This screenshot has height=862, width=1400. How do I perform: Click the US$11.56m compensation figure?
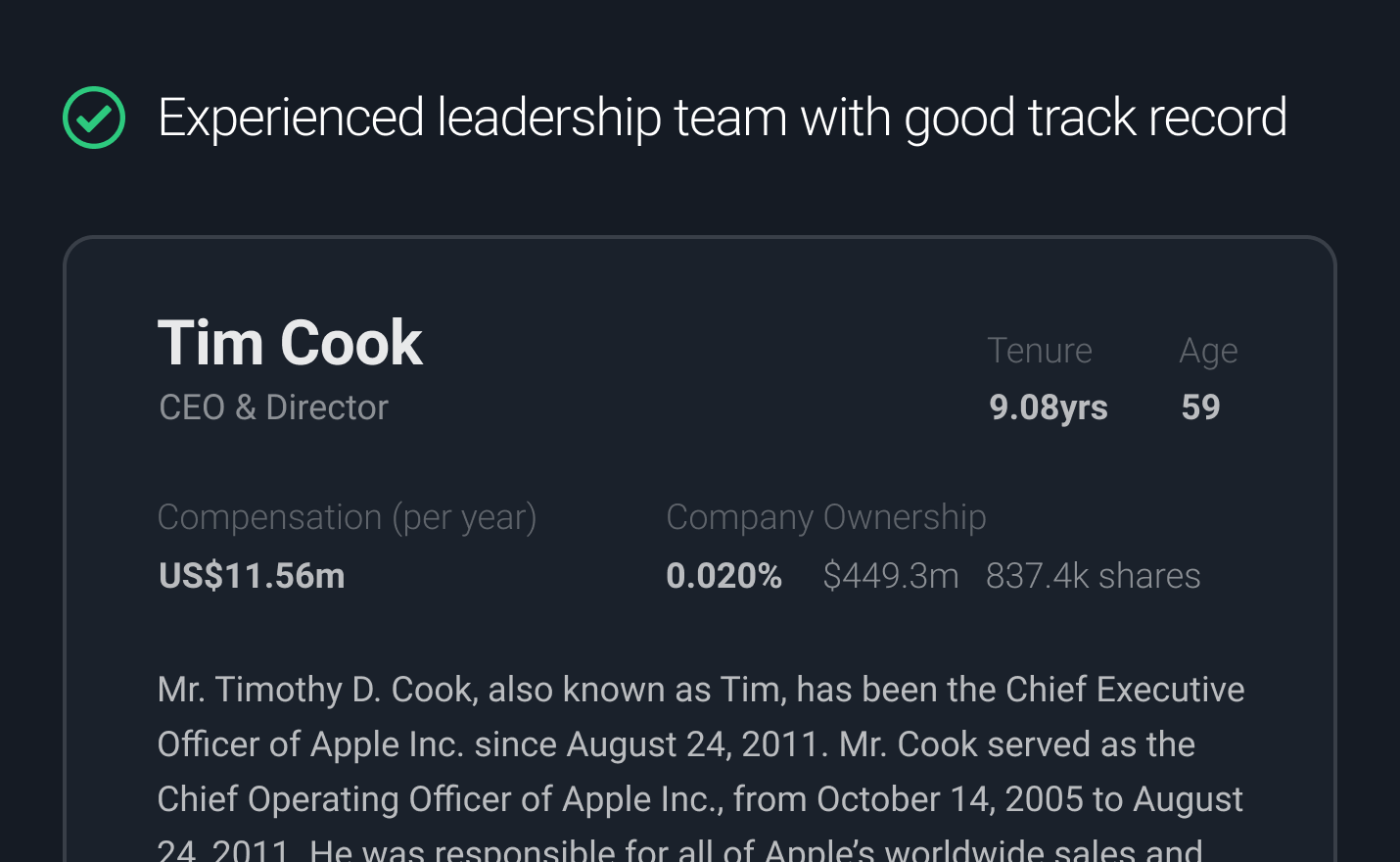[x=252, y=576]
